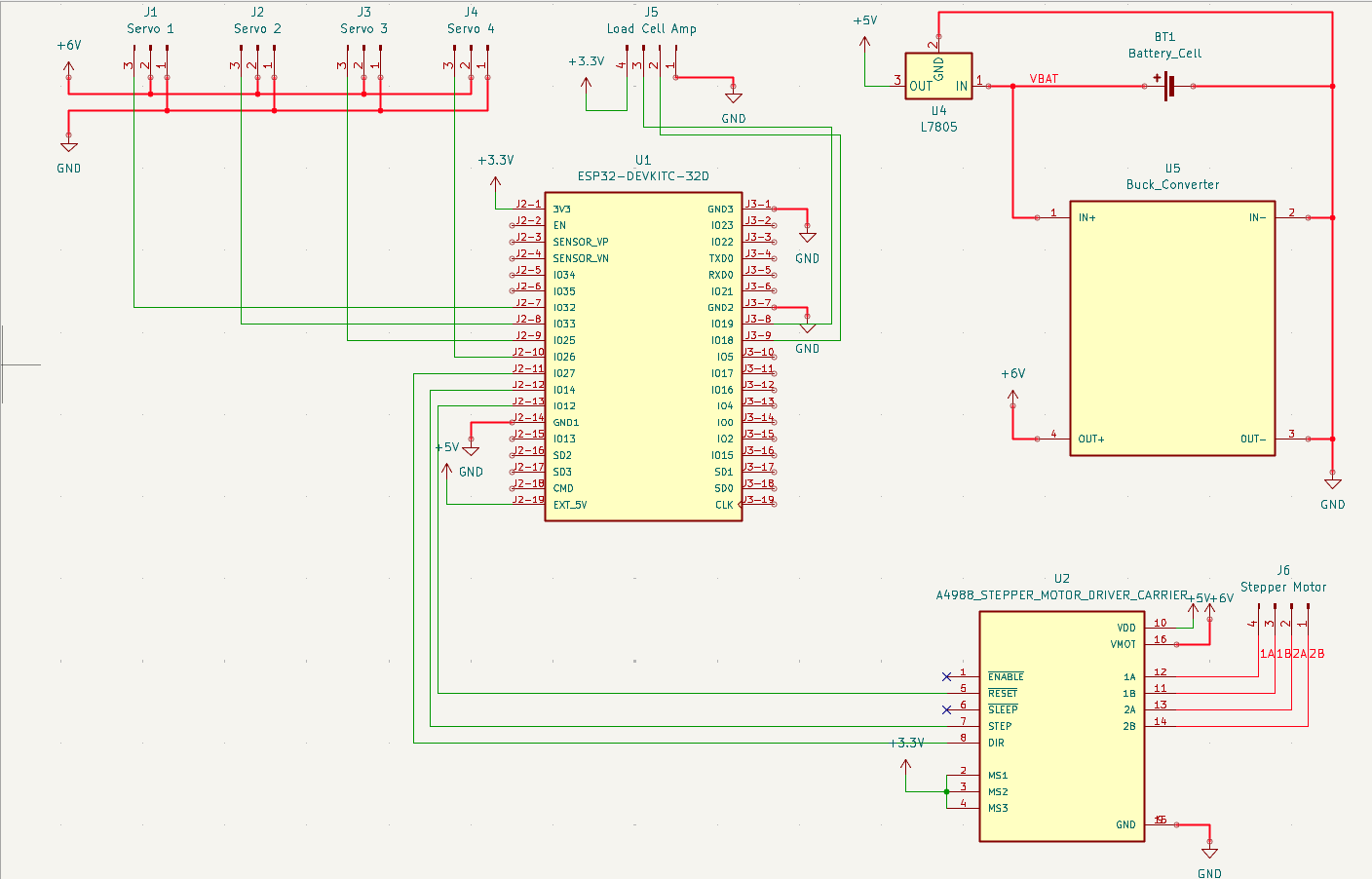Screen dimensions: 1372x879
Task: Click the GND symbol below Buck_Converter OUT-
Action: pyautogui.click(x=1332, y=484)
